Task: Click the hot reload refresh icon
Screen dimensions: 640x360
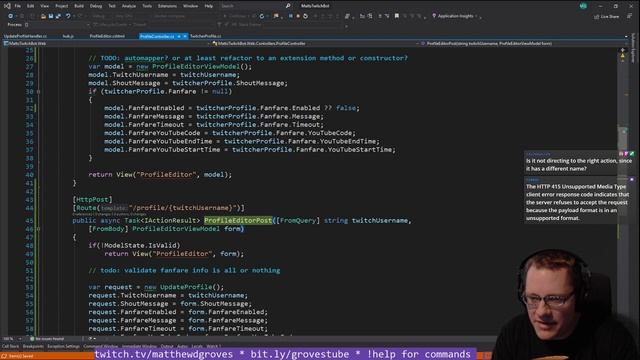Action: click(x=262, y=16)
